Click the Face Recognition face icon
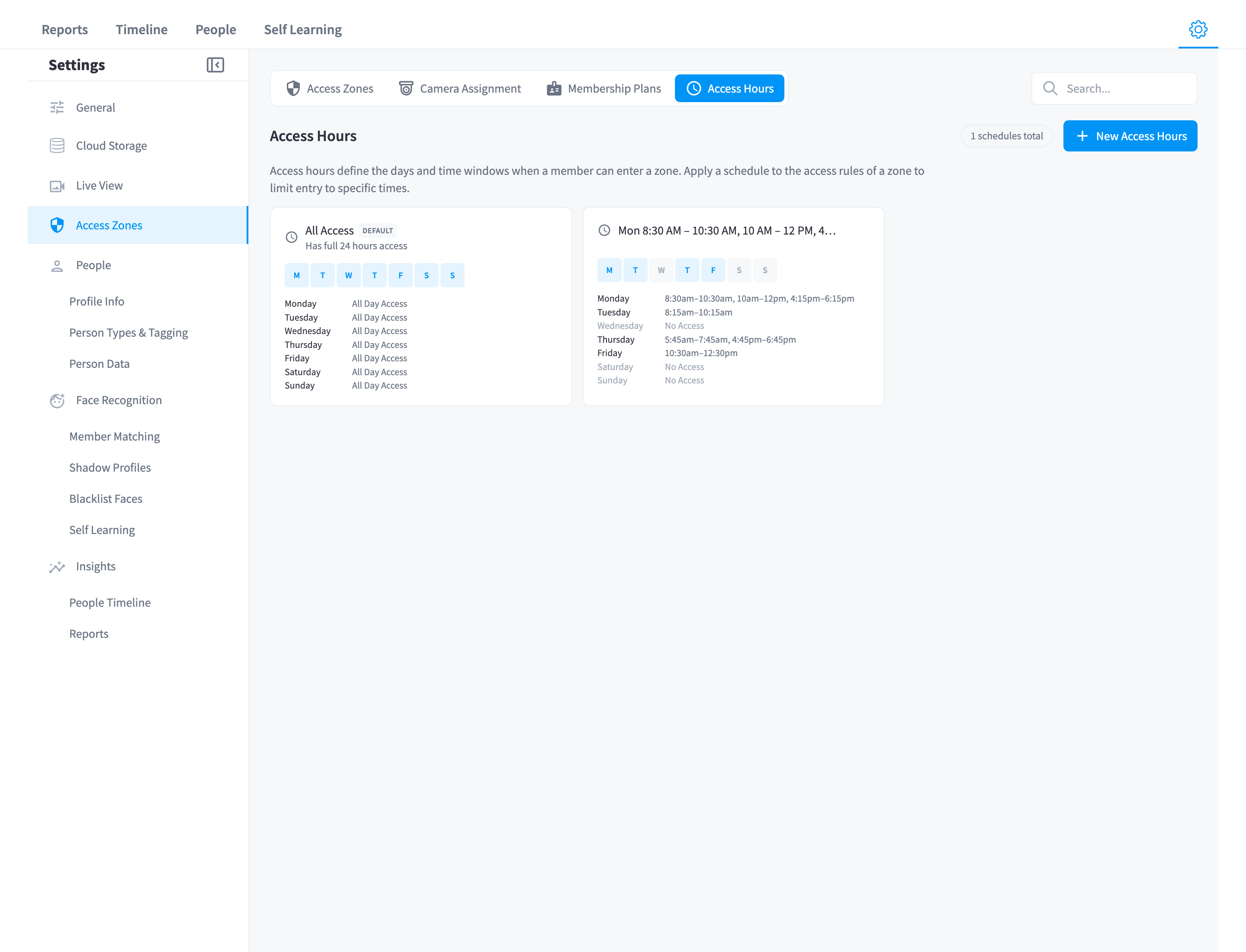Image resolution: width=1246 pixels, height=952 pixels. point(57,401)
